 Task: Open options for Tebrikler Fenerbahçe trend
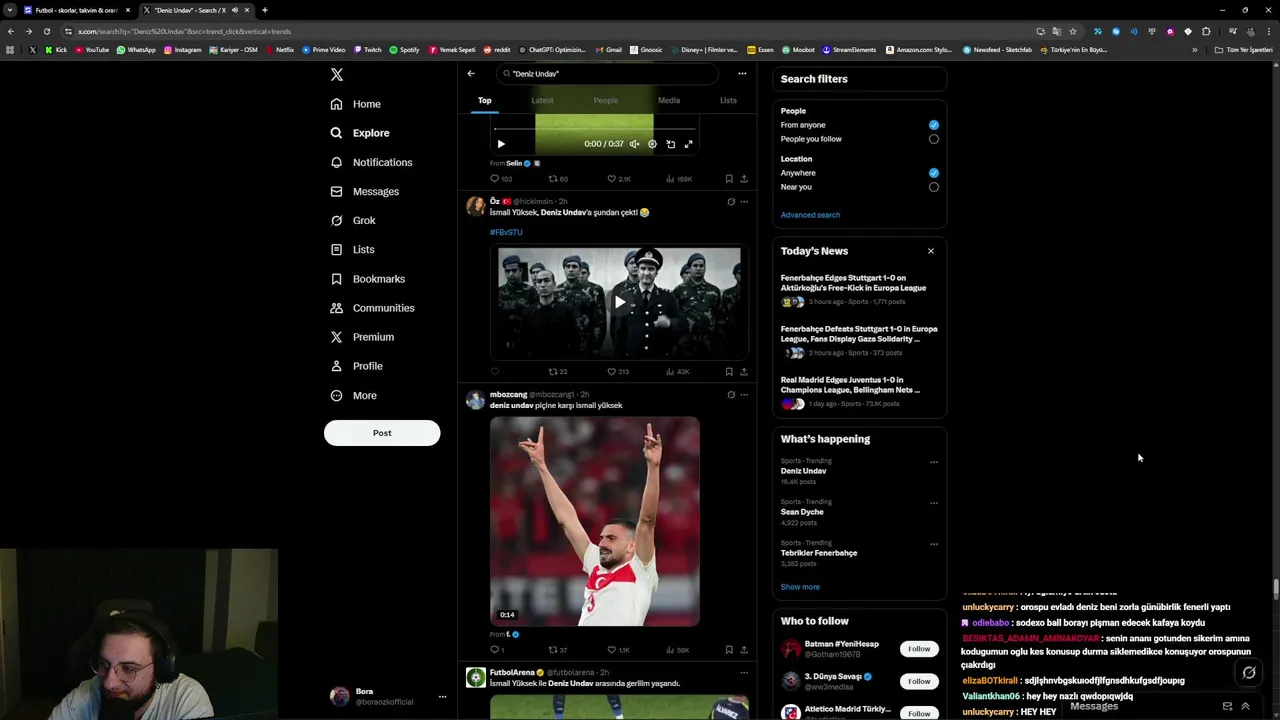click(934, 544)
